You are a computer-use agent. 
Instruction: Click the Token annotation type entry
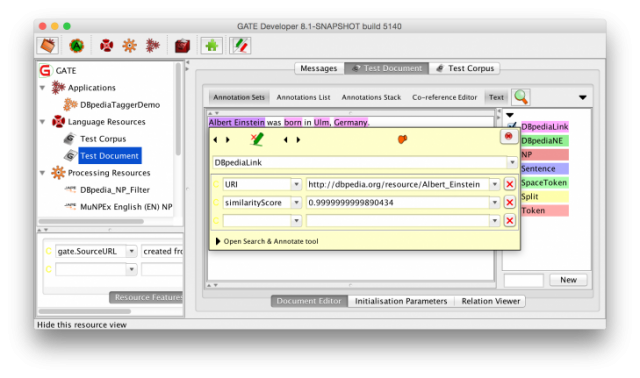pos(544,211)
